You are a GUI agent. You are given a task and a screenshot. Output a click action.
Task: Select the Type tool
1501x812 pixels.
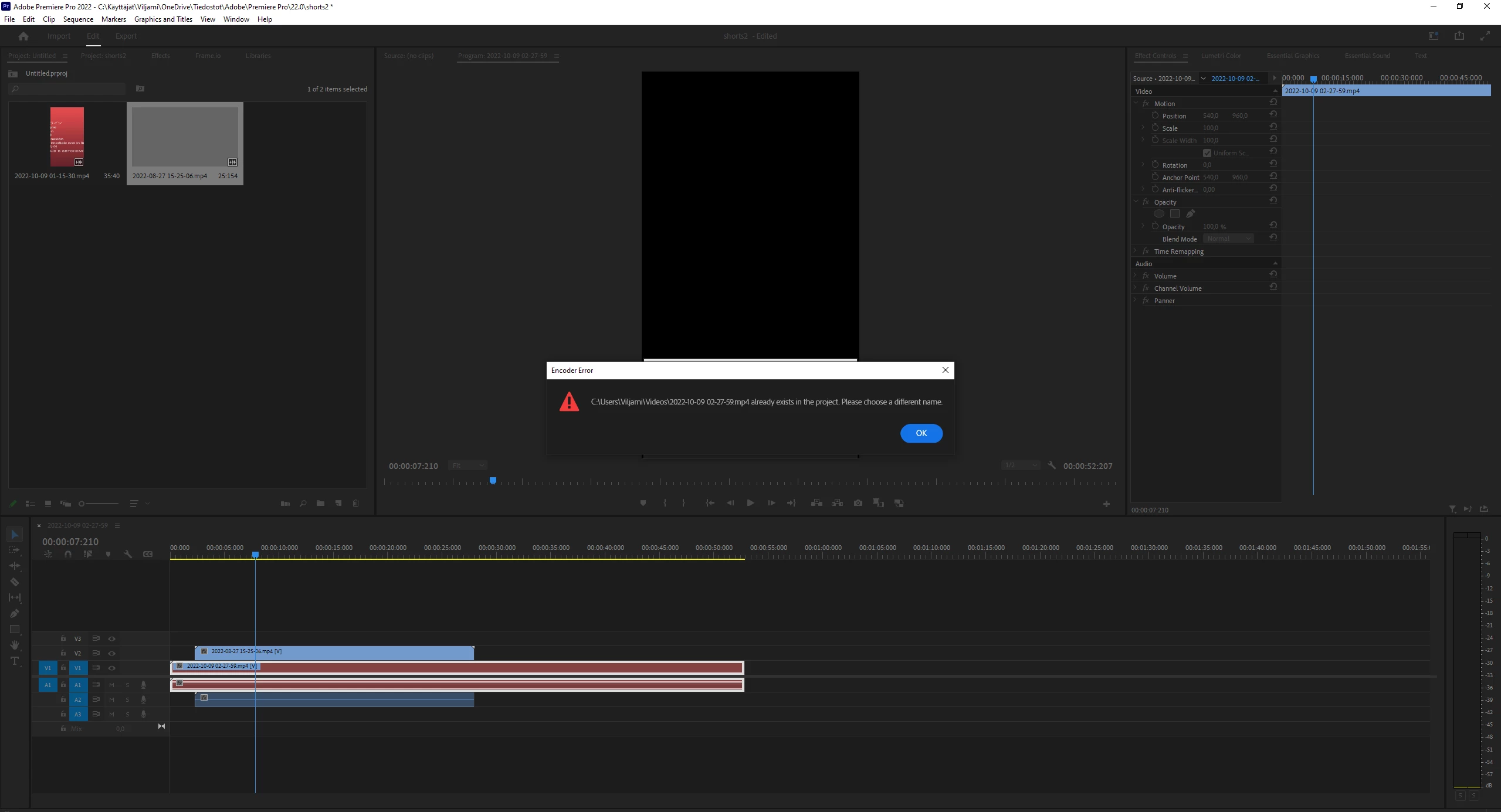[15, 661]
